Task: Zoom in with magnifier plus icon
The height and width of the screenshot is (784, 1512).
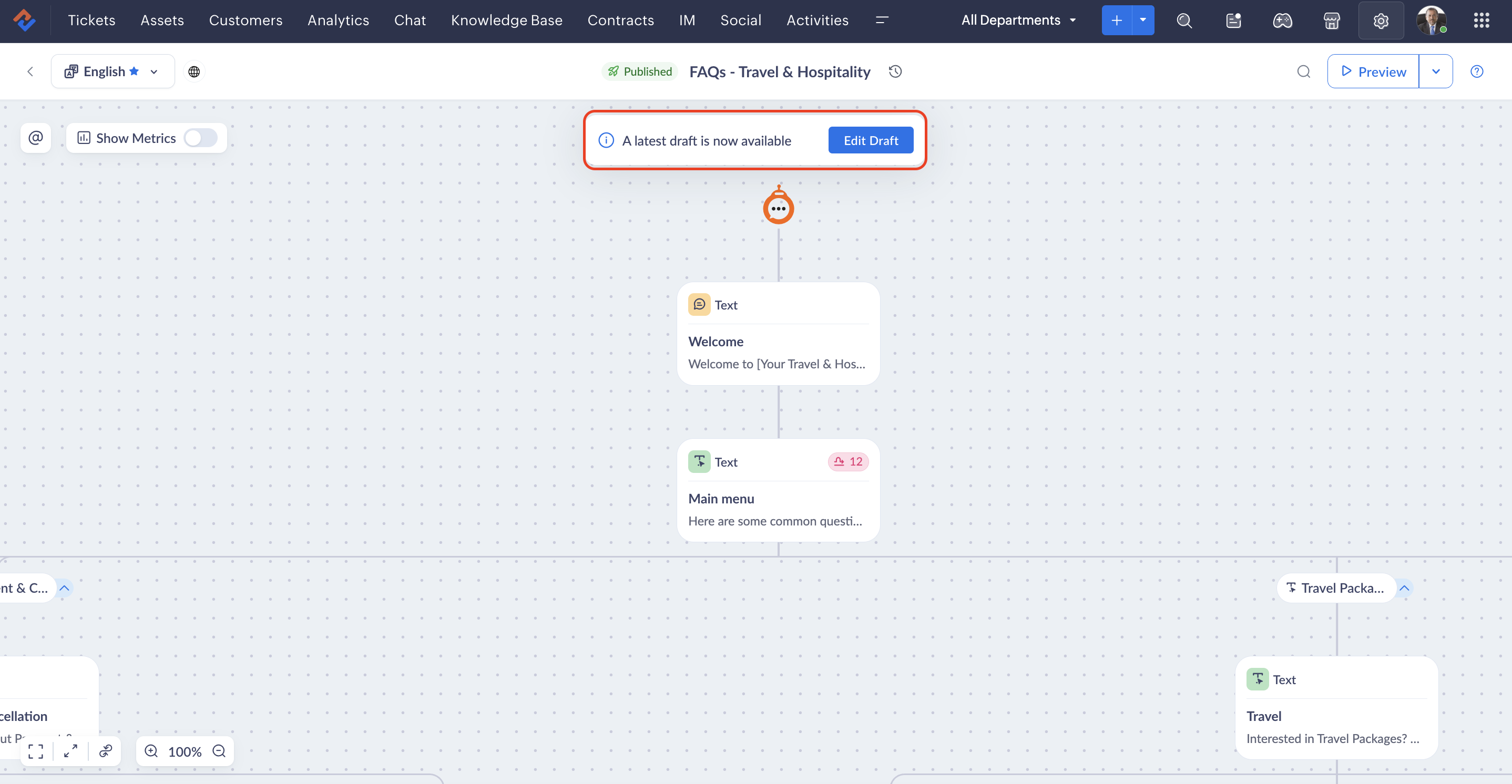Action: coord(151,751)
